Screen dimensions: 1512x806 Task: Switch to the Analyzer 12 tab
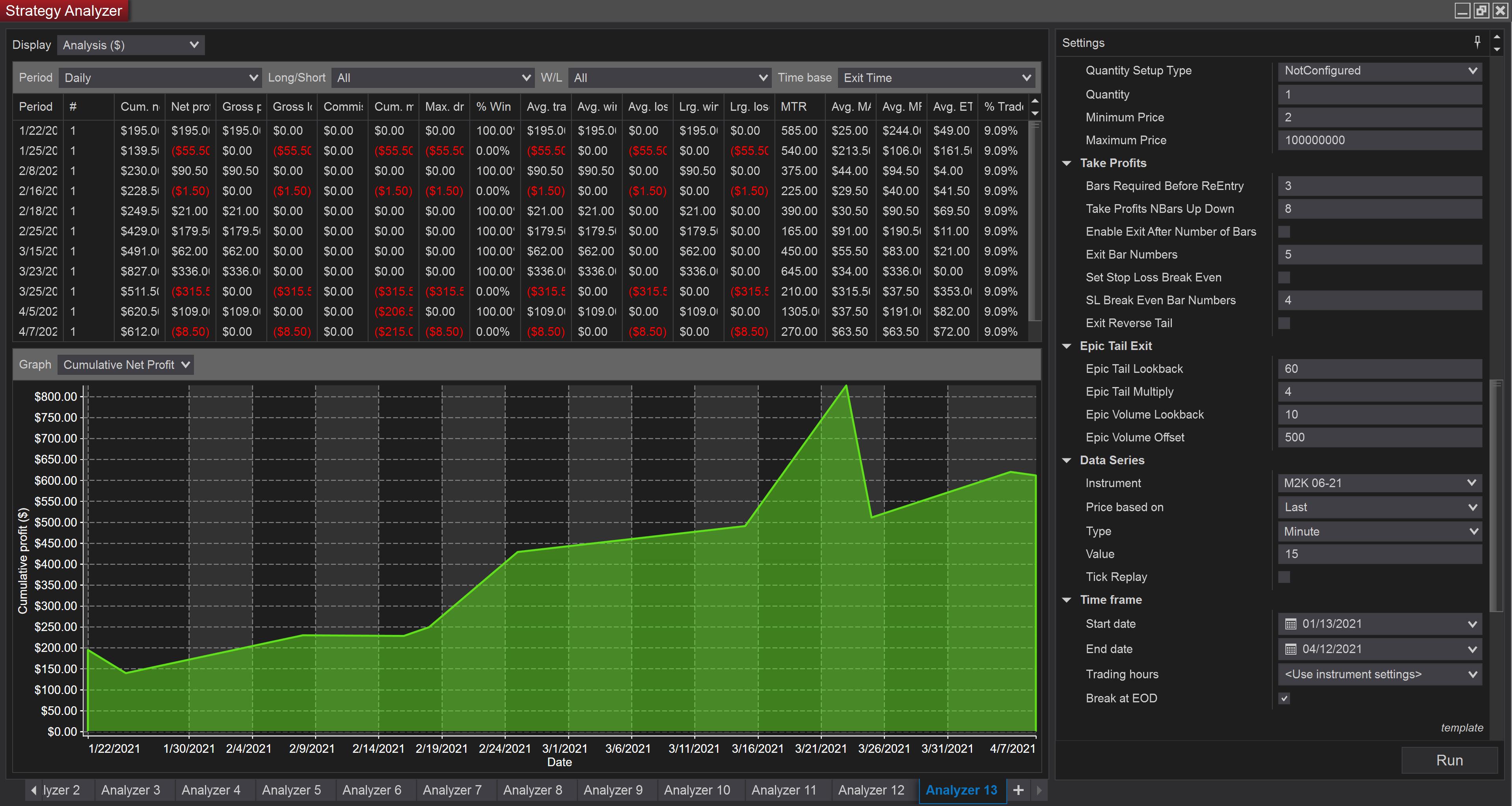(871, 790)
